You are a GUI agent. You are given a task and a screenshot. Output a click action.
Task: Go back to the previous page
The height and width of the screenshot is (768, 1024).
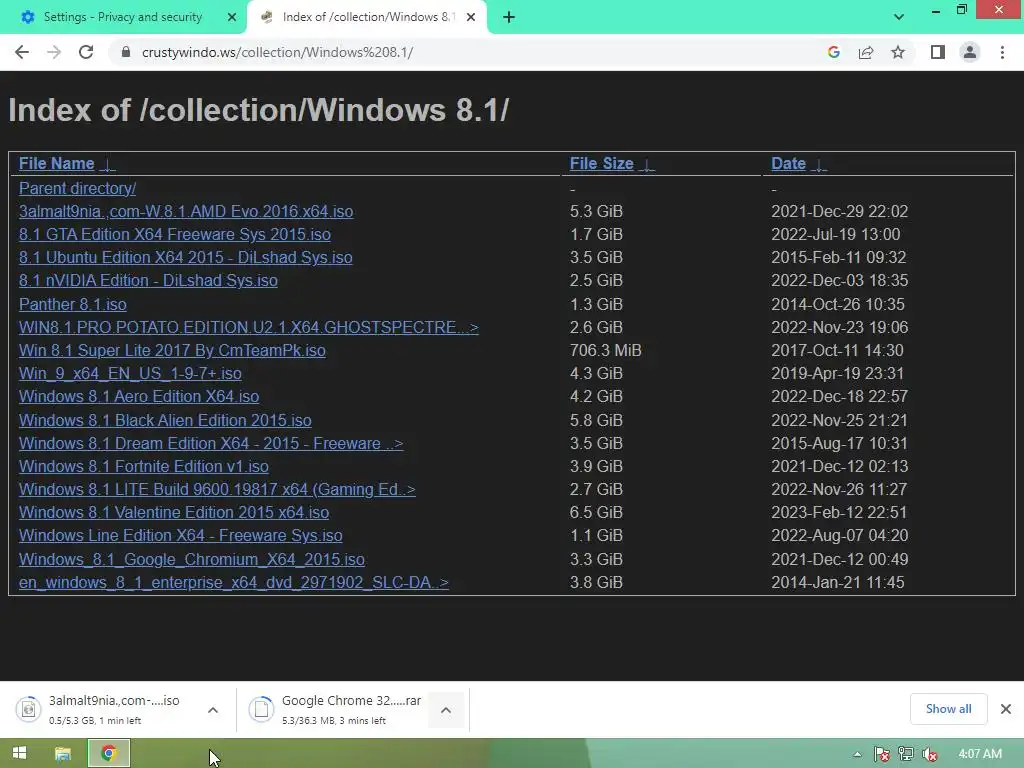pyautogui.click(x=22, y=52)
